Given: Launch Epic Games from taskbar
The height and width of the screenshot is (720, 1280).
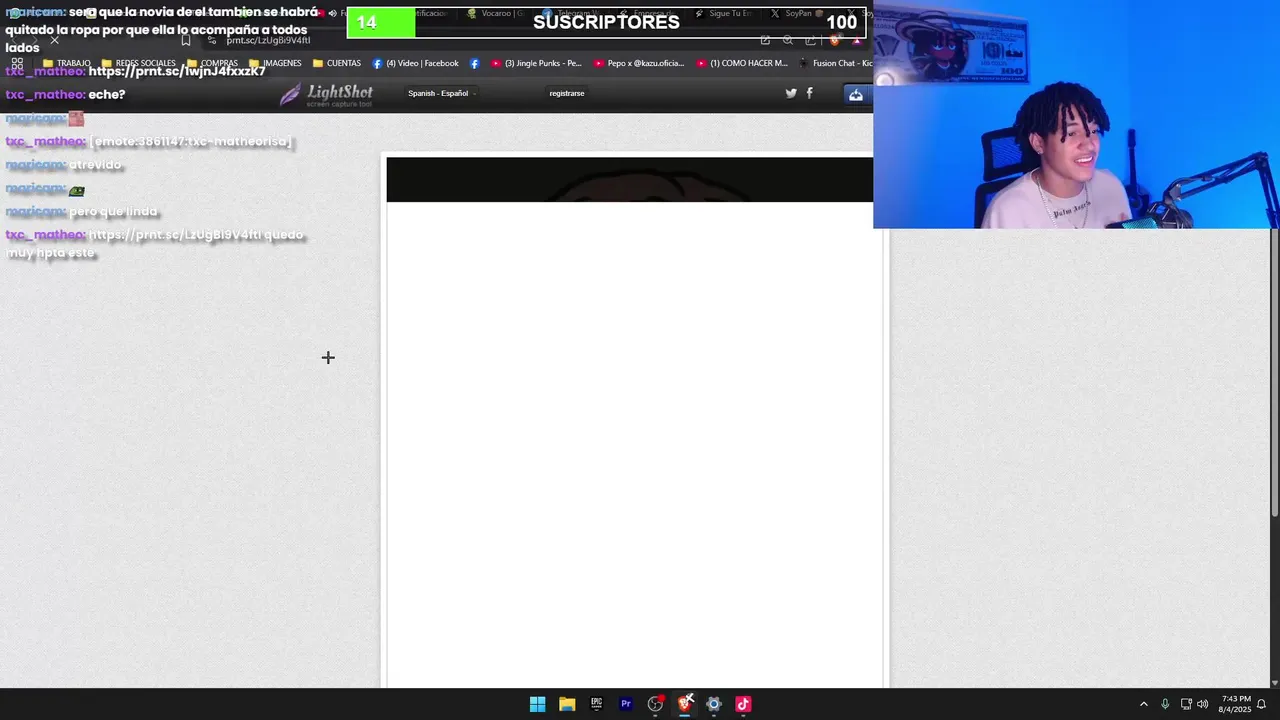Looking at the screenshot, I should (596, 704).
